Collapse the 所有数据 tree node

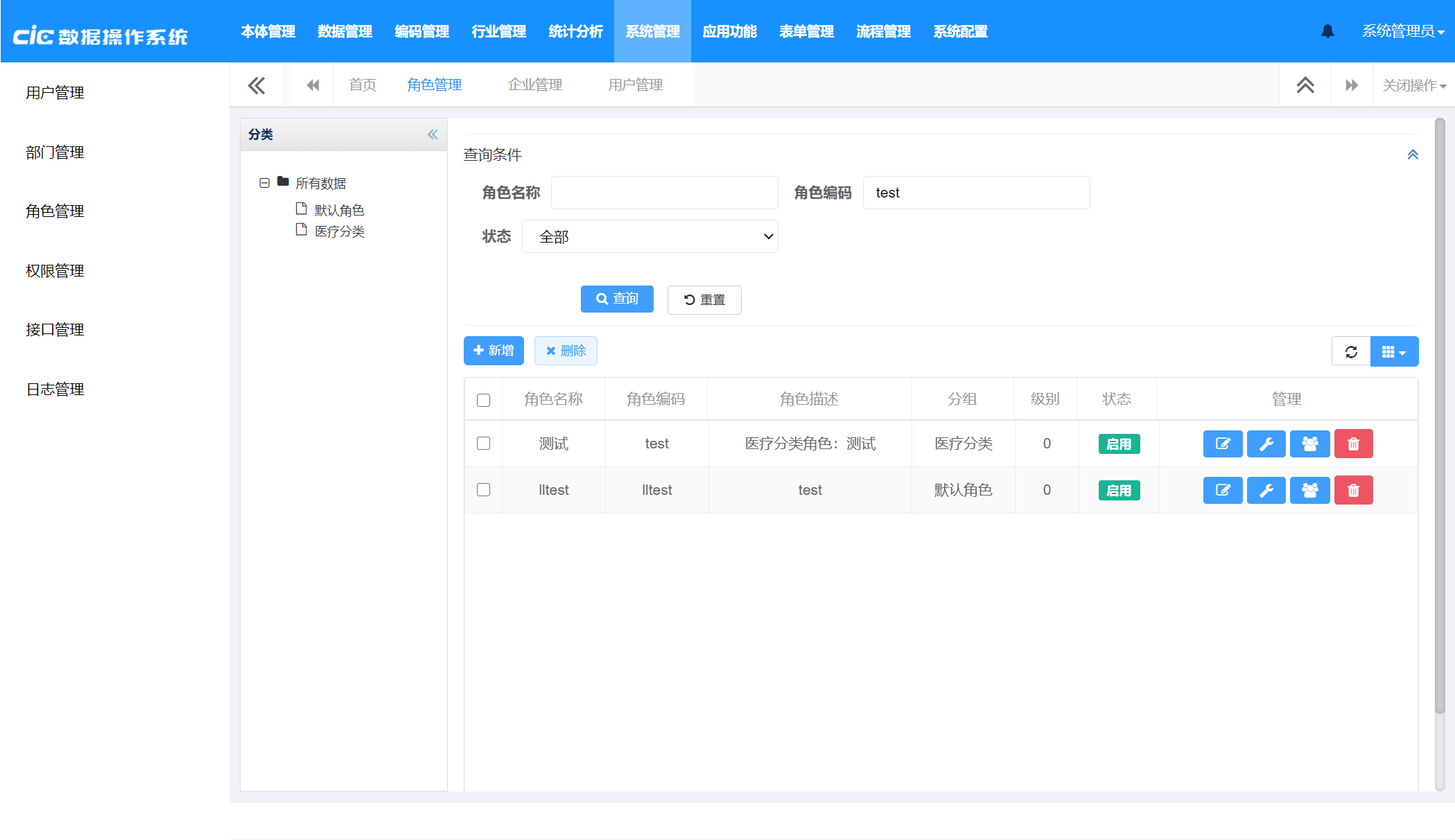[x=264, y=183]
